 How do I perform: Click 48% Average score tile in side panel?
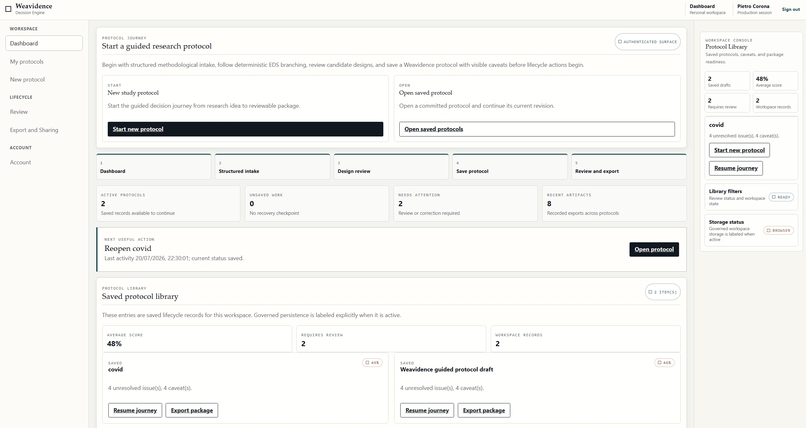[x=775, y=81]
